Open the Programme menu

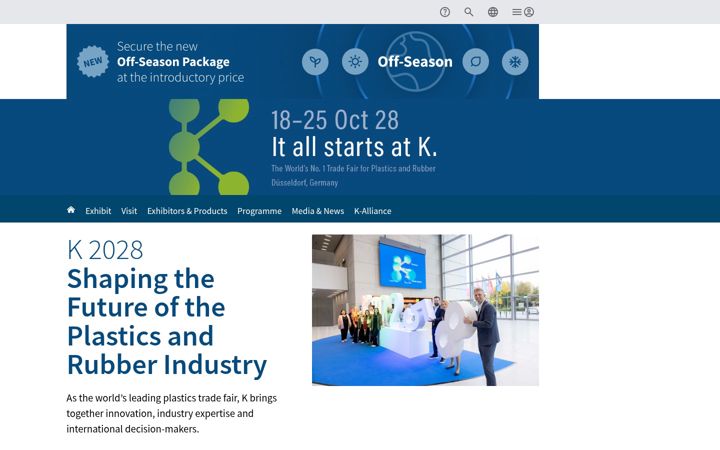259,211
